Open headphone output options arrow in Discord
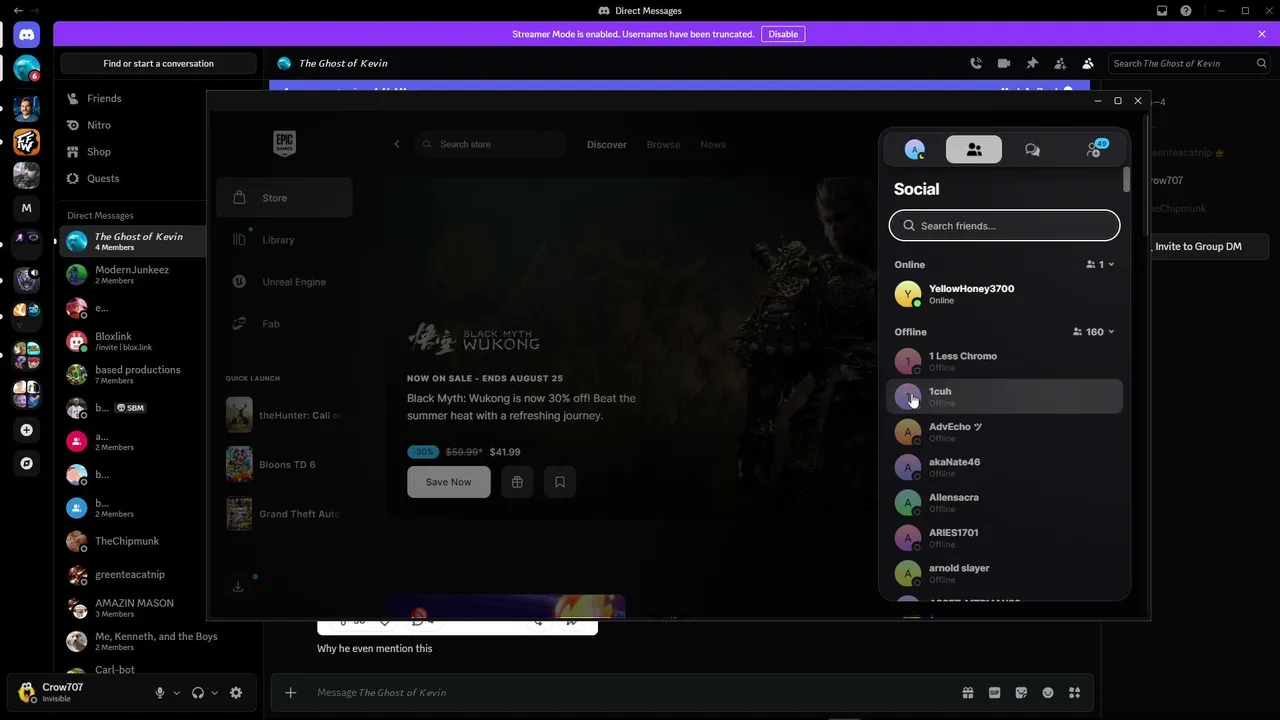 (x=215, y=693)
